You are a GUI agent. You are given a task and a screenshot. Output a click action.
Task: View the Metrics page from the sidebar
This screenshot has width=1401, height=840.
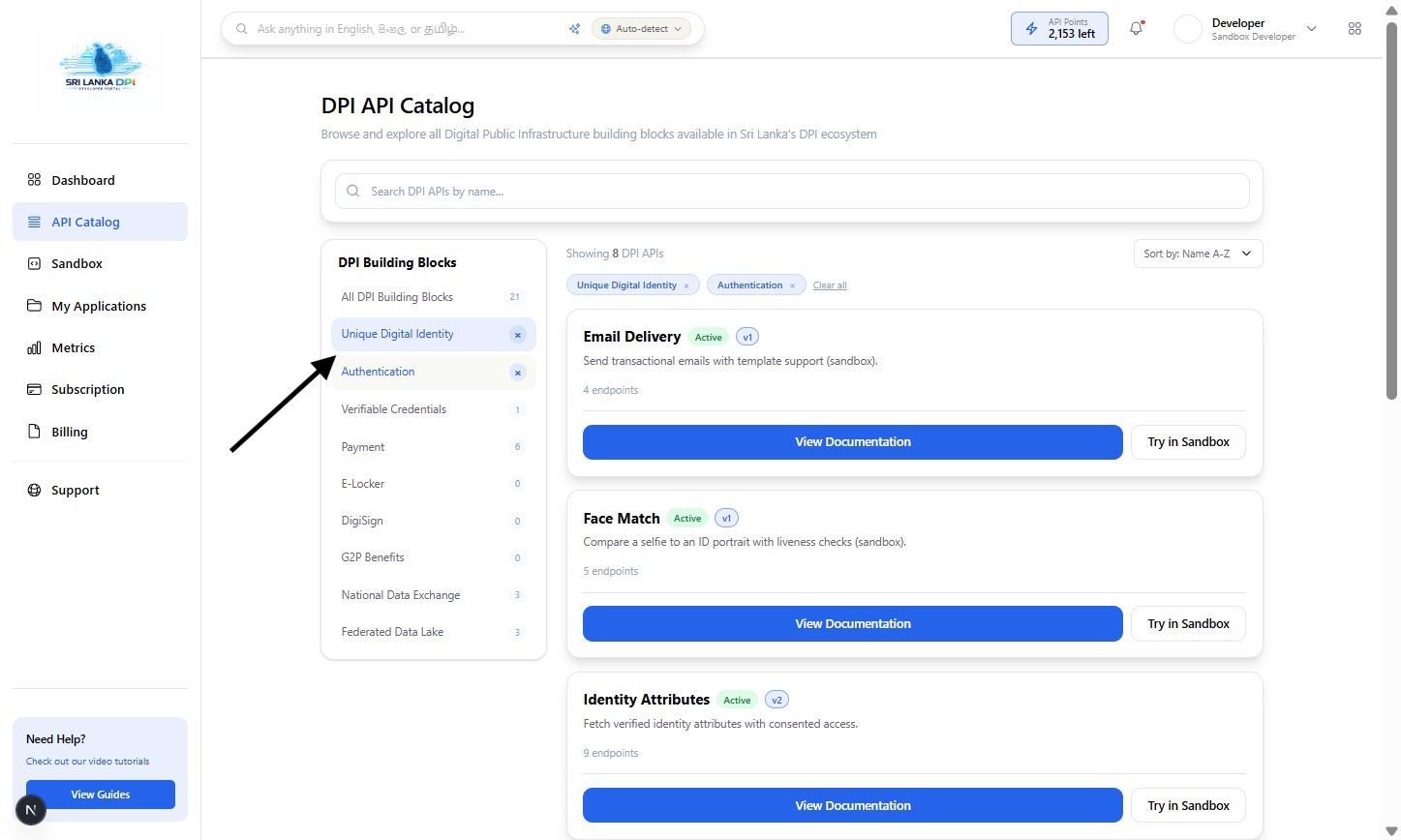click(x=100, y=347)
